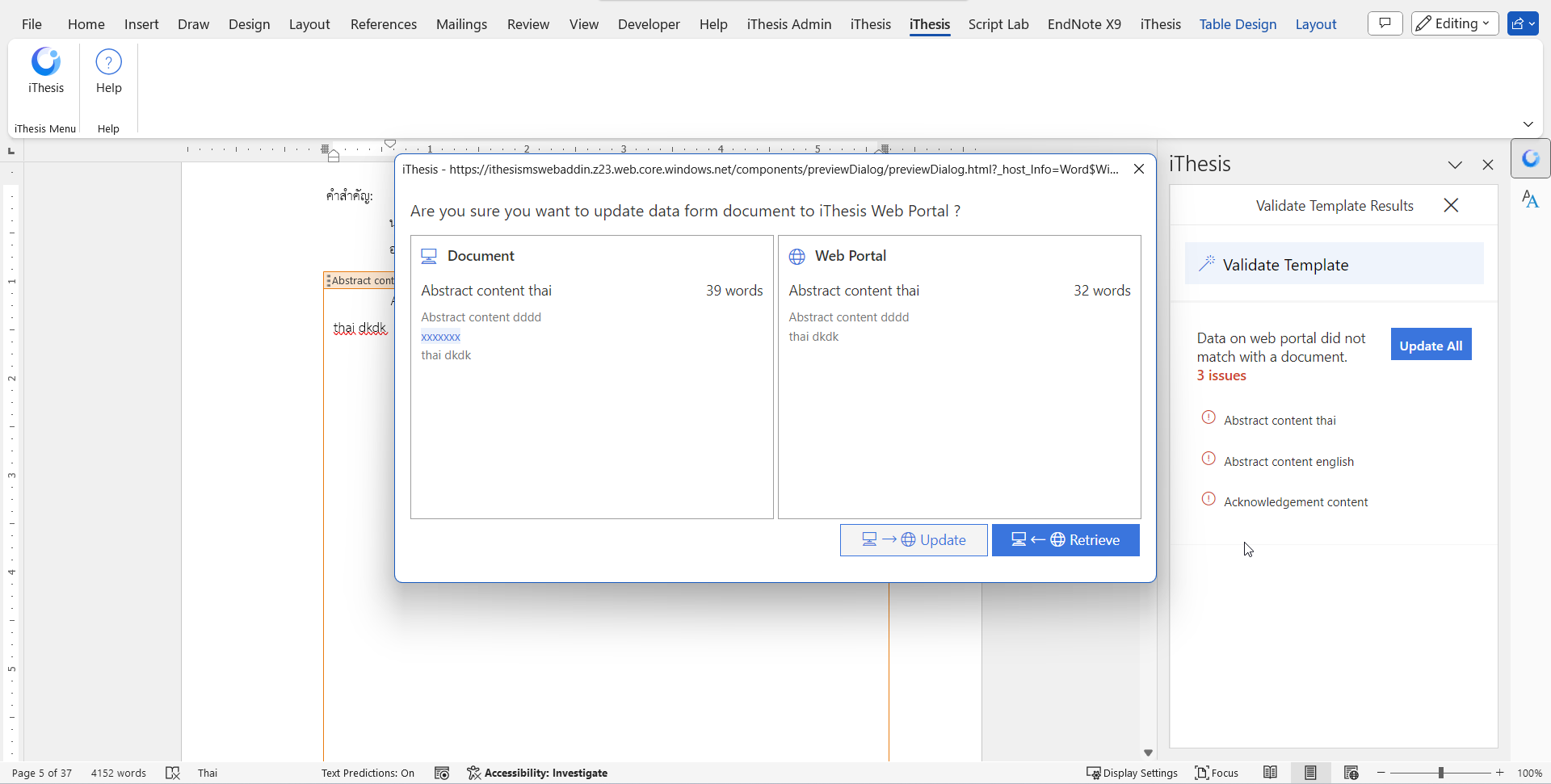
Task: Select the iThesis add-in icon in the side rail
Action: (1531, 158)
